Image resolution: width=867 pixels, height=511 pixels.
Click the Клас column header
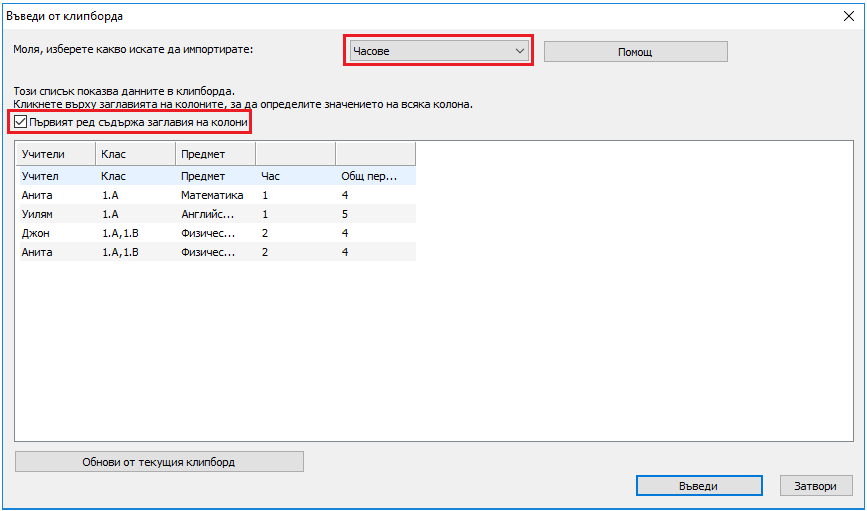pyautogui.click(x=135, y=154)
